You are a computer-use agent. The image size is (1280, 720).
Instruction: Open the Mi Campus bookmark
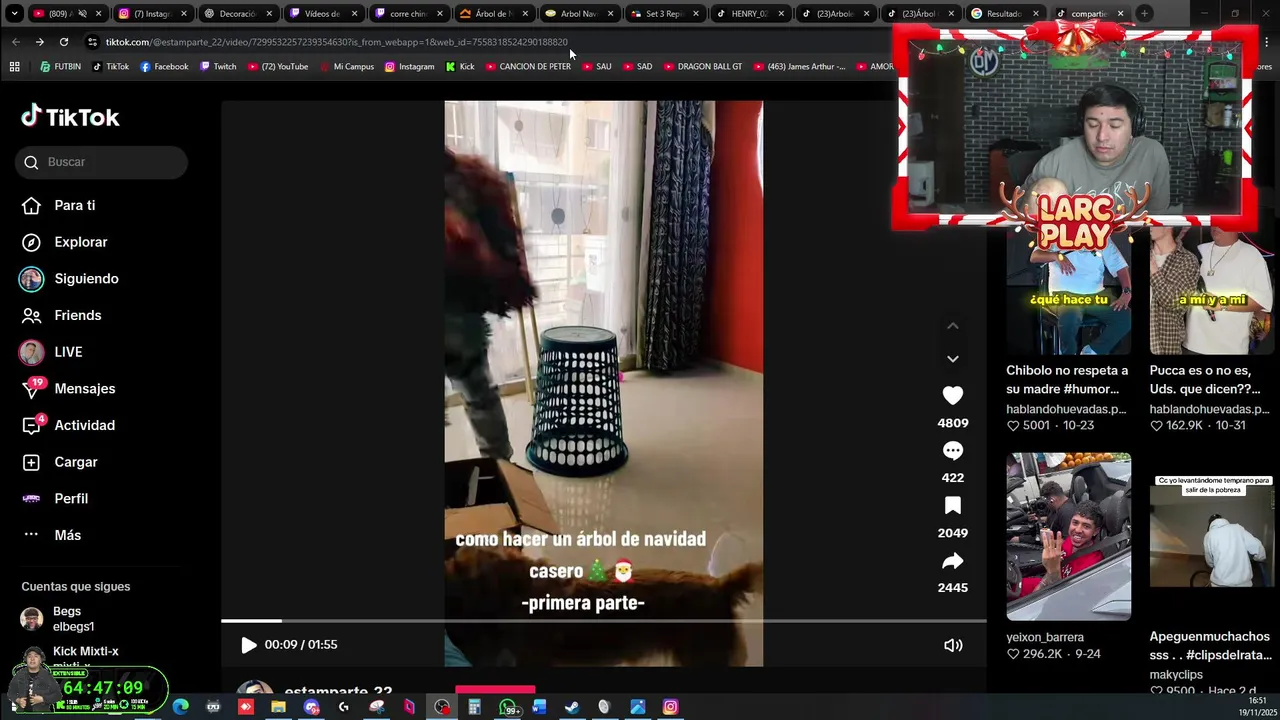[347, 67]
